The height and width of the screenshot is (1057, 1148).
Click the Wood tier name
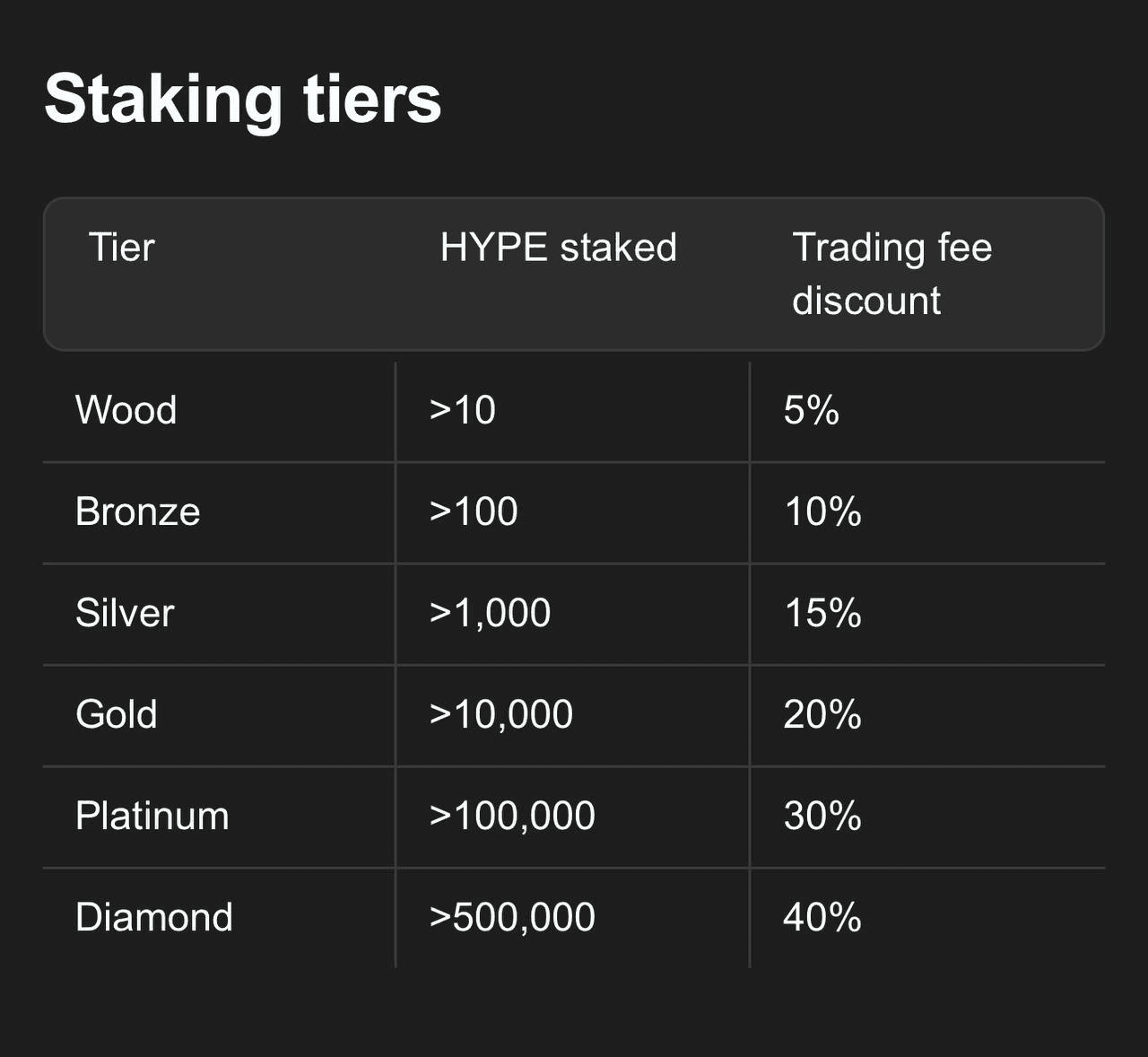coord(126,410)
